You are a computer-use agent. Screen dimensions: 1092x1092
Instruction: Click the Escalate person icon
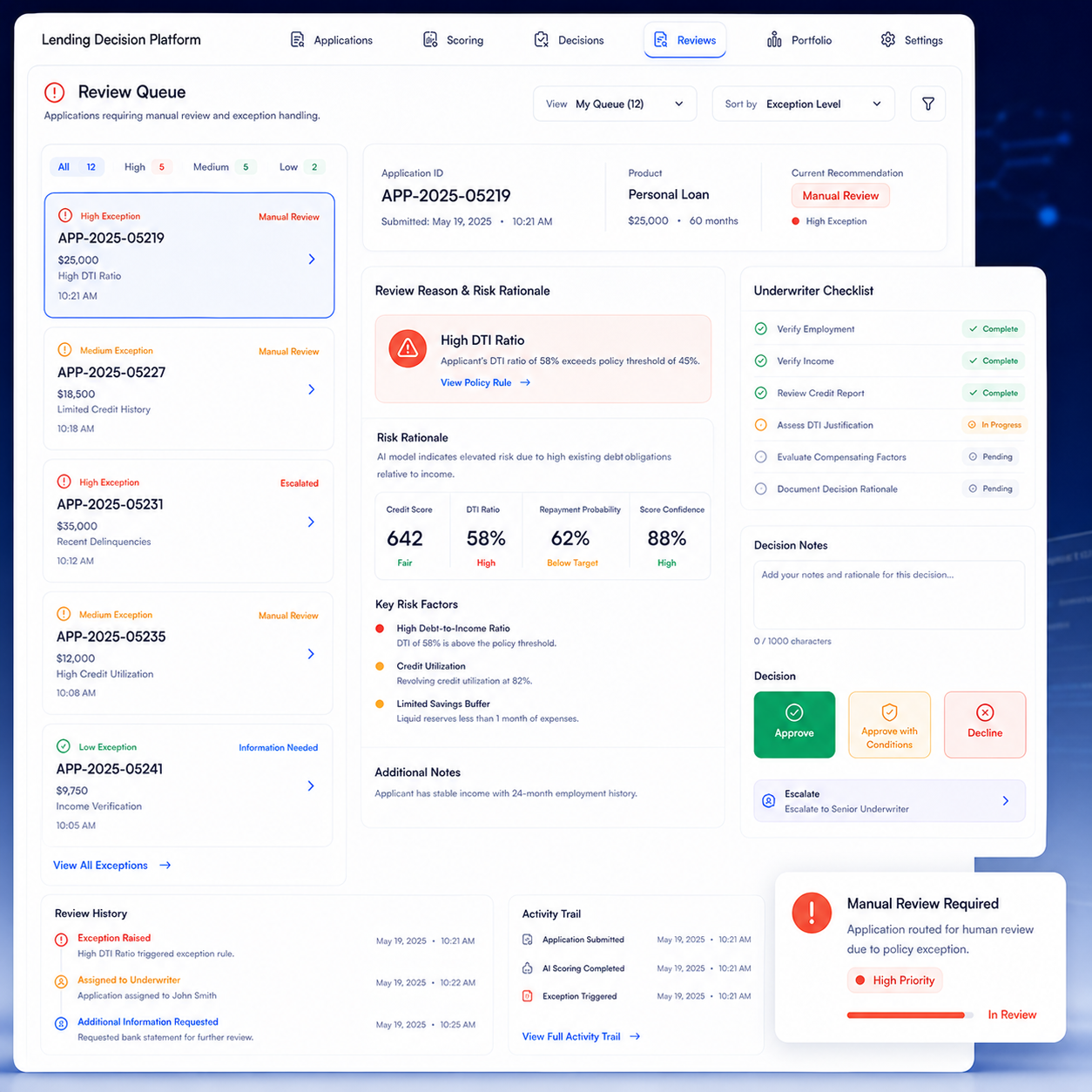[x=769, y=801]
